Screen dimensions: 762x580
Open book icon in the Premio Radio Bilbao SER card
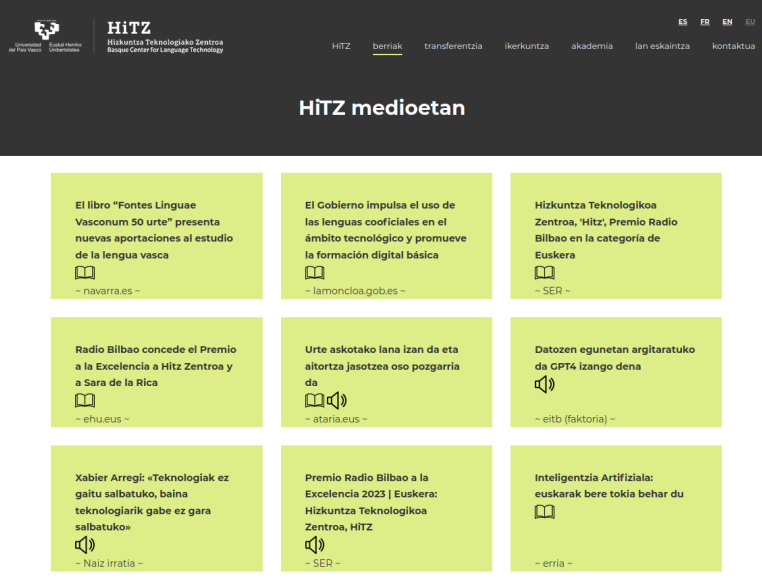[x=545, y=273]
